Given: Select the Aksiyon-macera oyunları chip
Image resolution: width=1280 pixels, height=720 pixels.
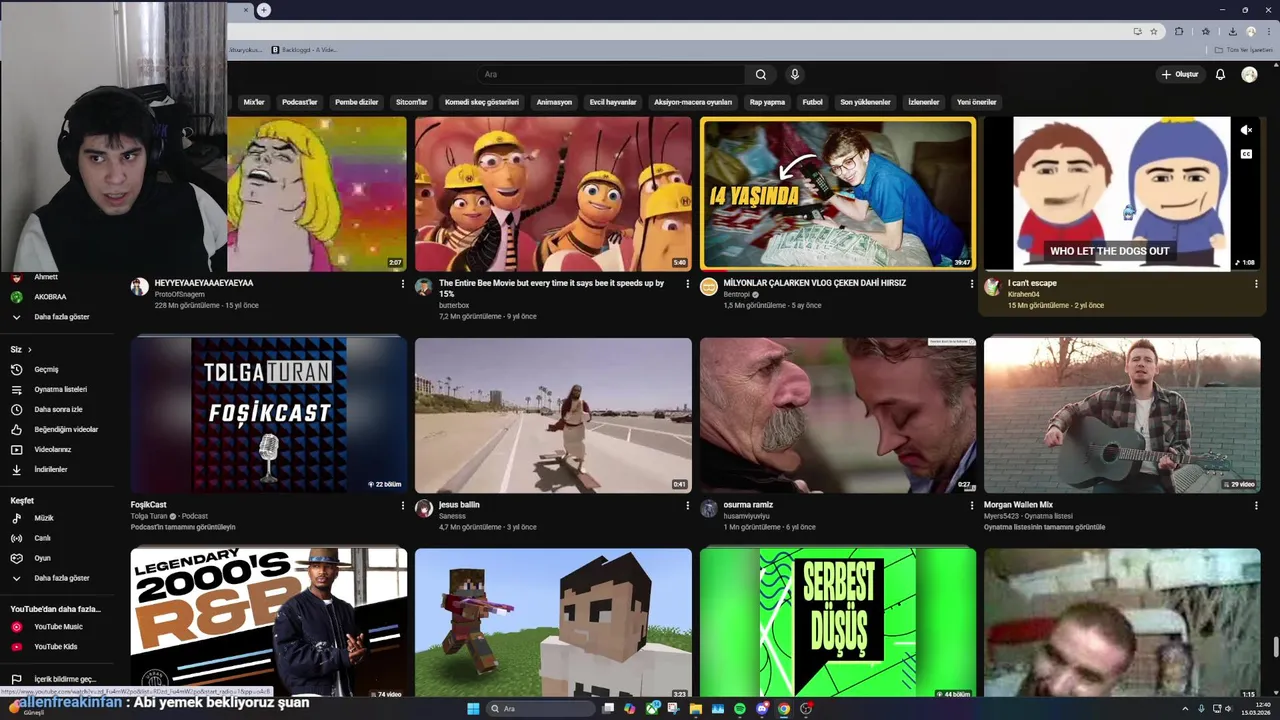Looking at the screenshot, I should [x=693, y=102].
